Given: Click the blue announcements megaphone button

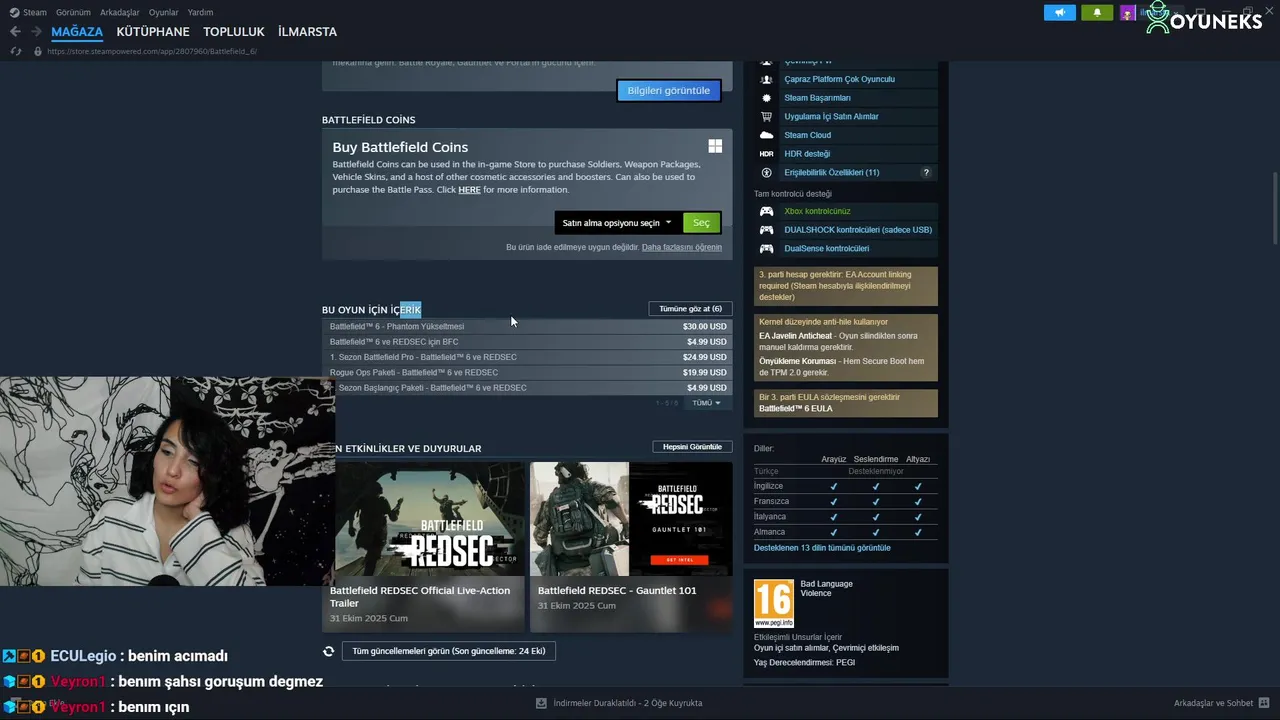Looking at the screenshot, I should coord(1060,12).
